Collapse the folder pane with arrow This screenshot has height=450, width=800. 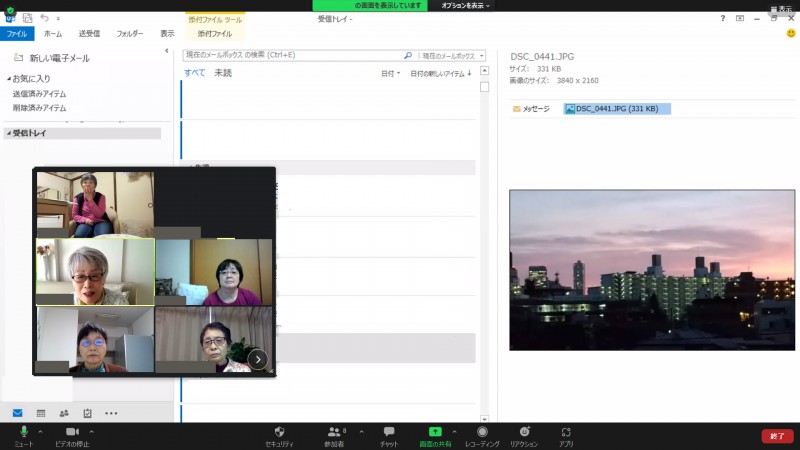[167, 51]
